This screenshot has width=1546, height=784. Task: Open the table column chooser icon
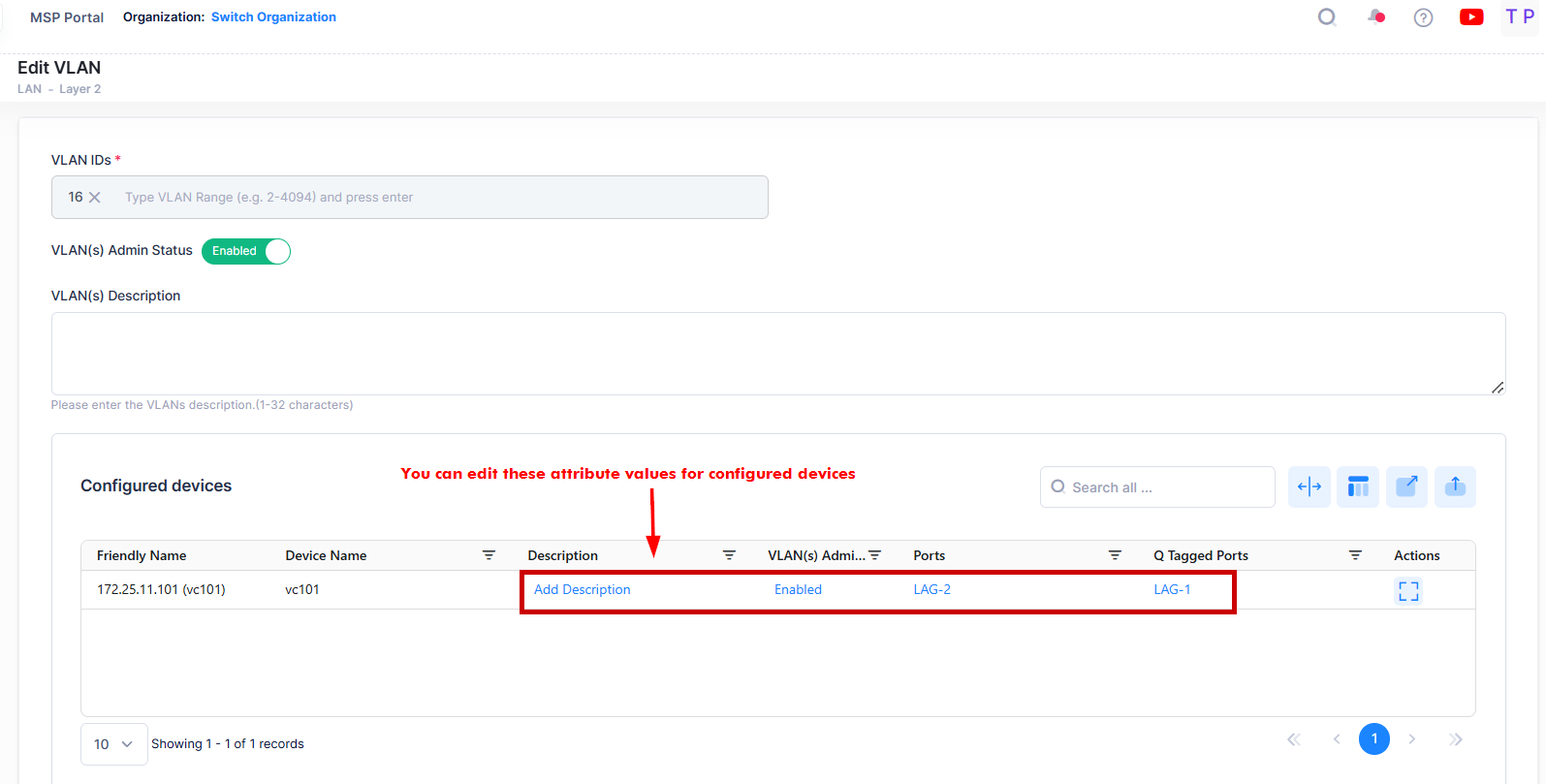[1357, 486]
